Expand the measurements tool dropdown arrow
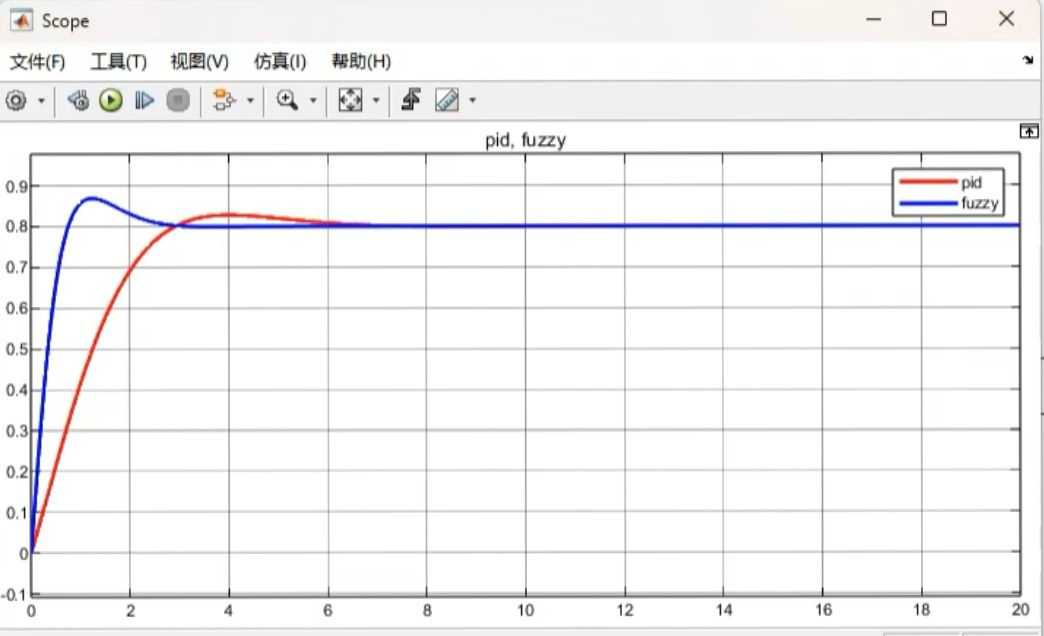1044x636 pixels. [472, 101]
